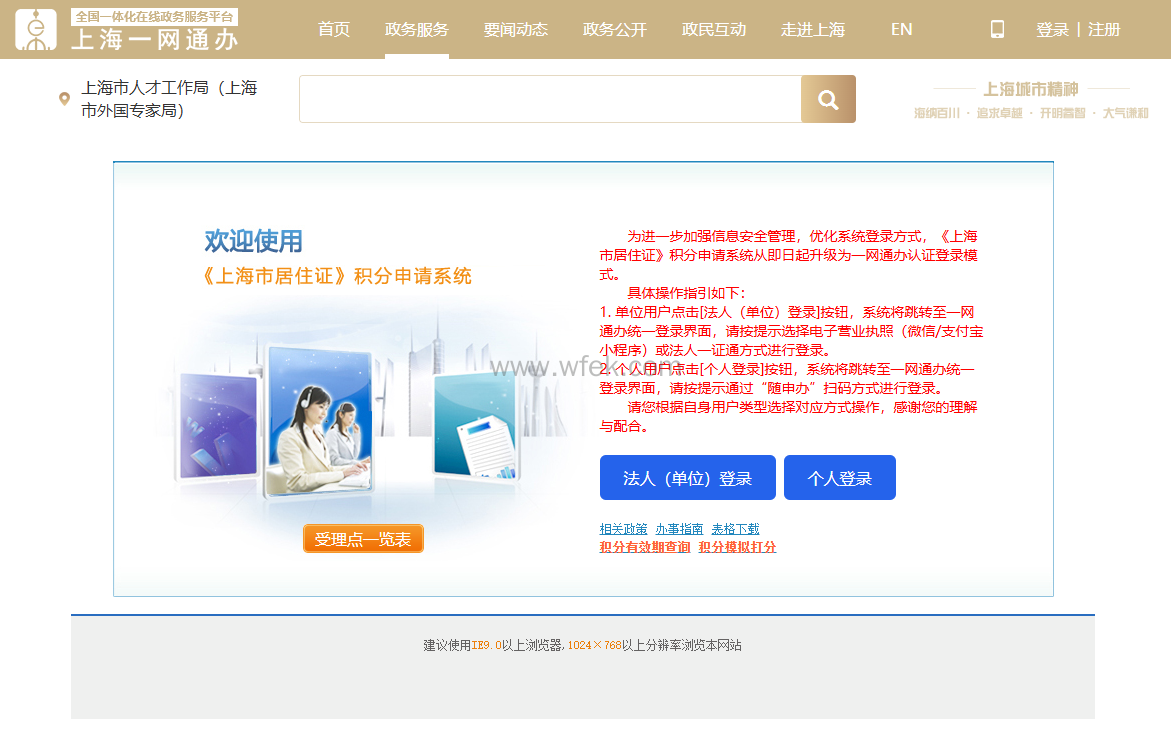Open 政务公开 in the navigation bar
The image size is (1171, 733).
pyautogui.click(x=615, y=29)
